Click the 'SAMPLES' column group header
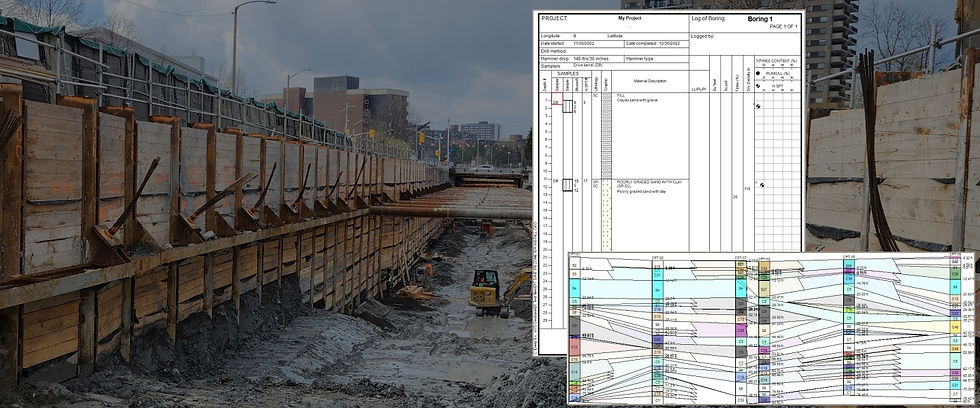Image resolution: width=980 pixels, height=408 pixels. (x=568, y=74)
